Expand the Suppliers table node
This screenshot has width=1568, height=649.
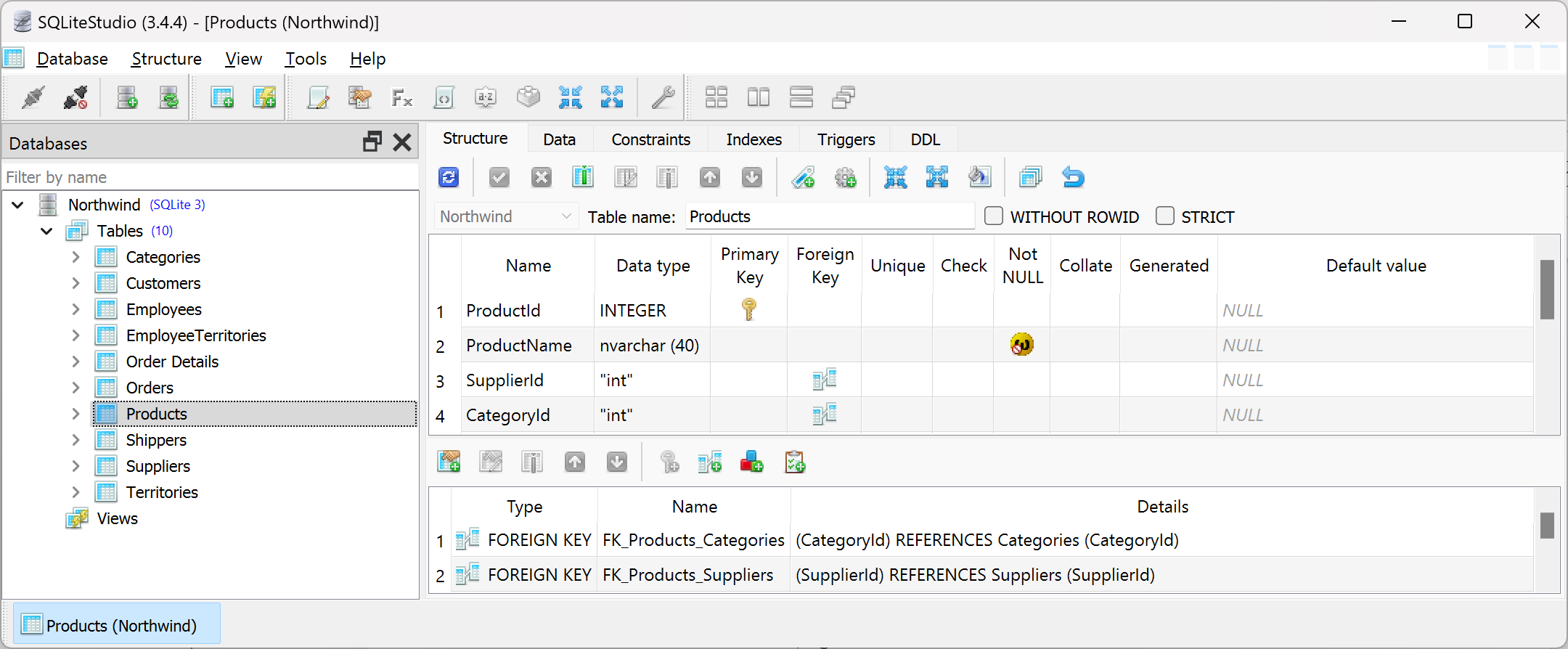click(x=75, y=466)
